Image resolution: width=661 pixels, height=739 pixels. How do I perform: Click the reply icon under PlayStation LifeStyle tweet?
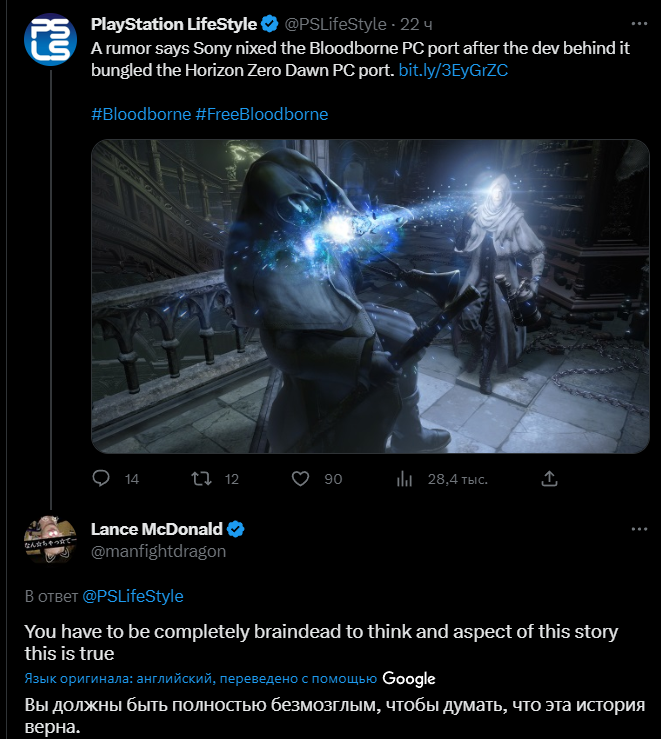pyautogui.click(x=100, y=479)
